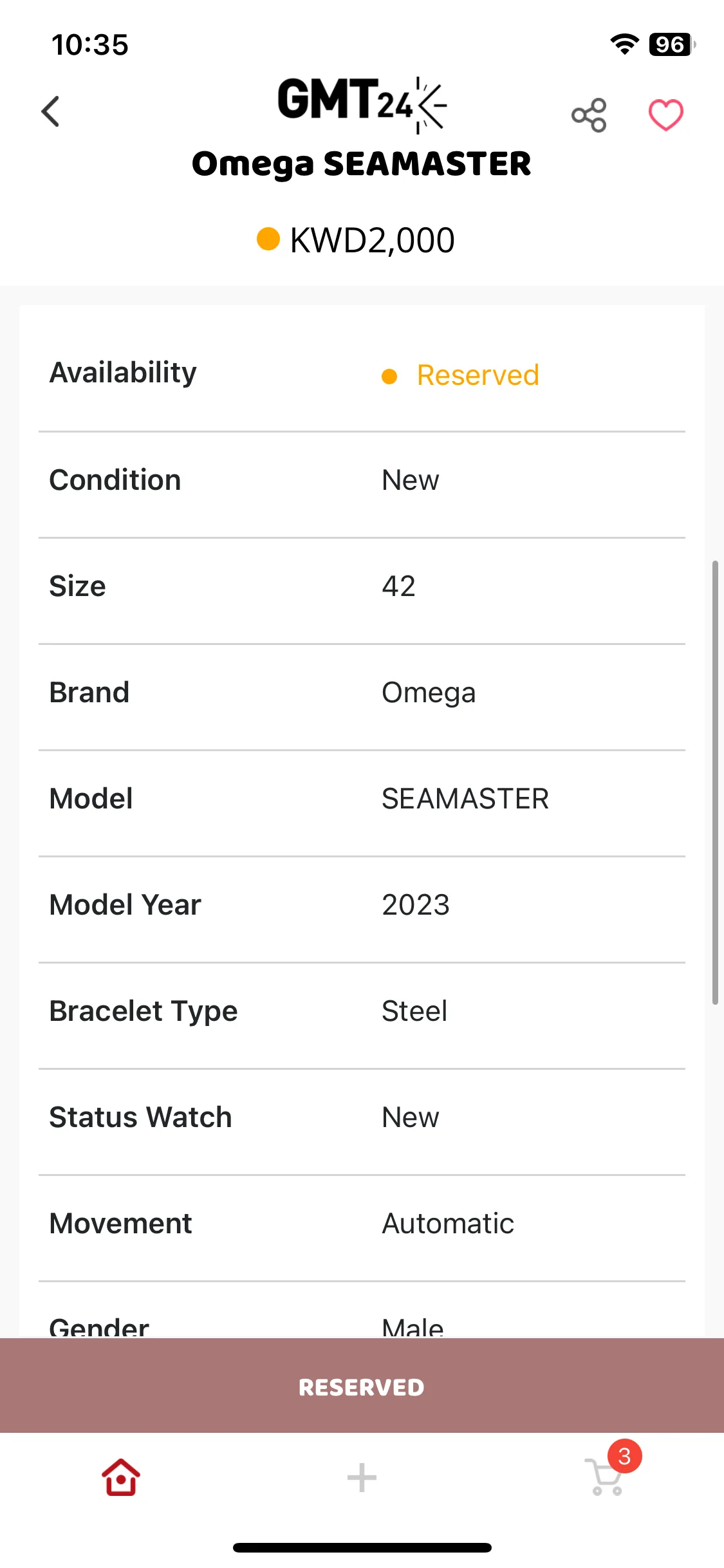Open the shopping cart icon
The image size is (724, 1568).
(x=605, y=1477)
